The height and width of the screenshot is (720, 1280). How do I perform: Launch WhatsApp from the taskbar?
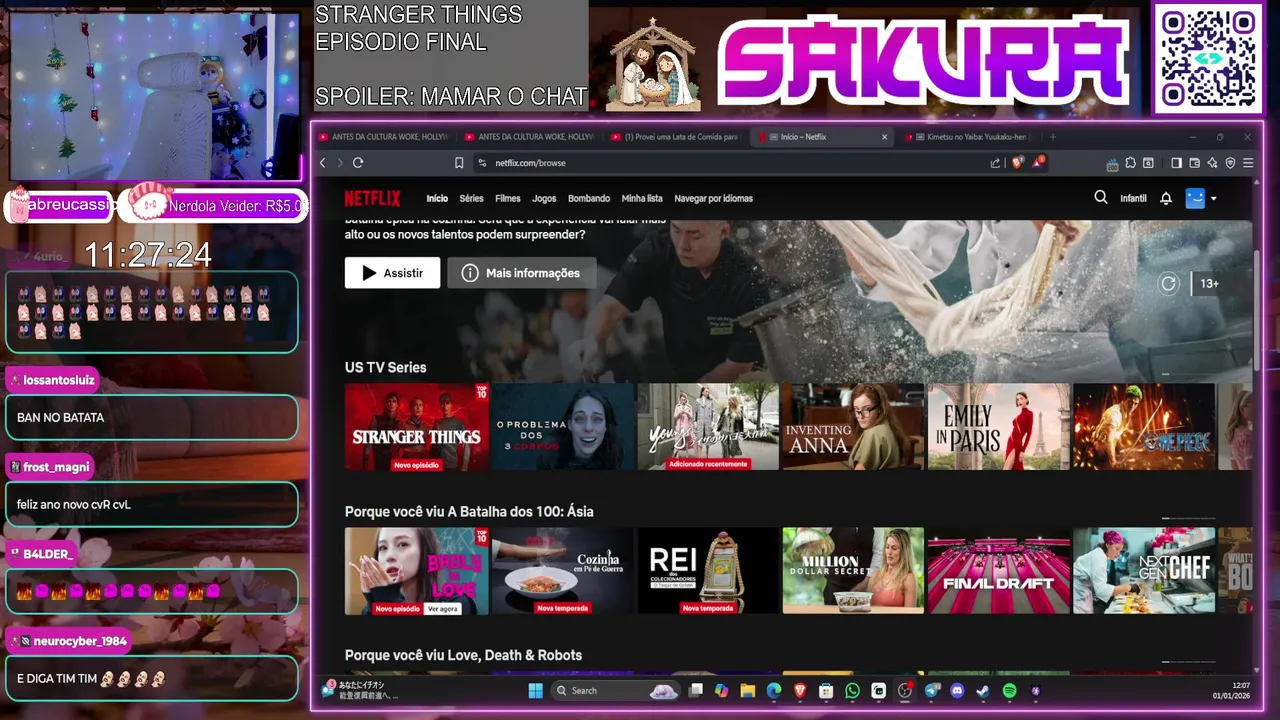852,690
